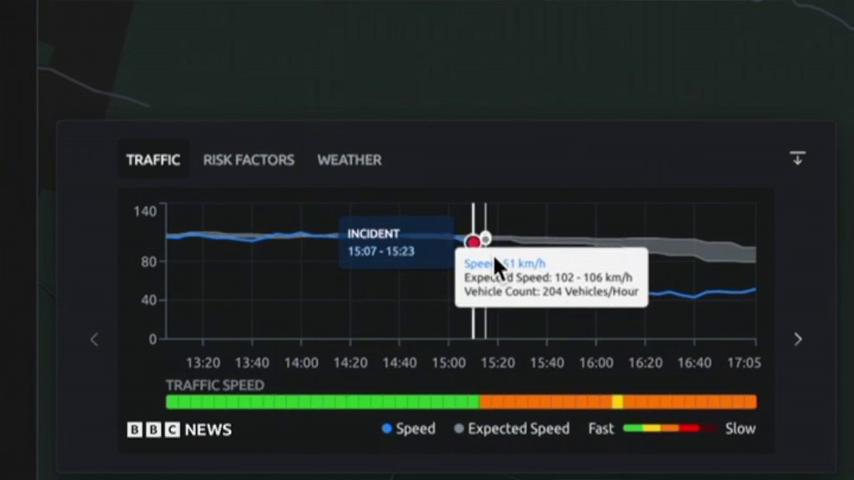854x480 pixels.
Task: Open the Weather tab
Action: pos(349,160)
